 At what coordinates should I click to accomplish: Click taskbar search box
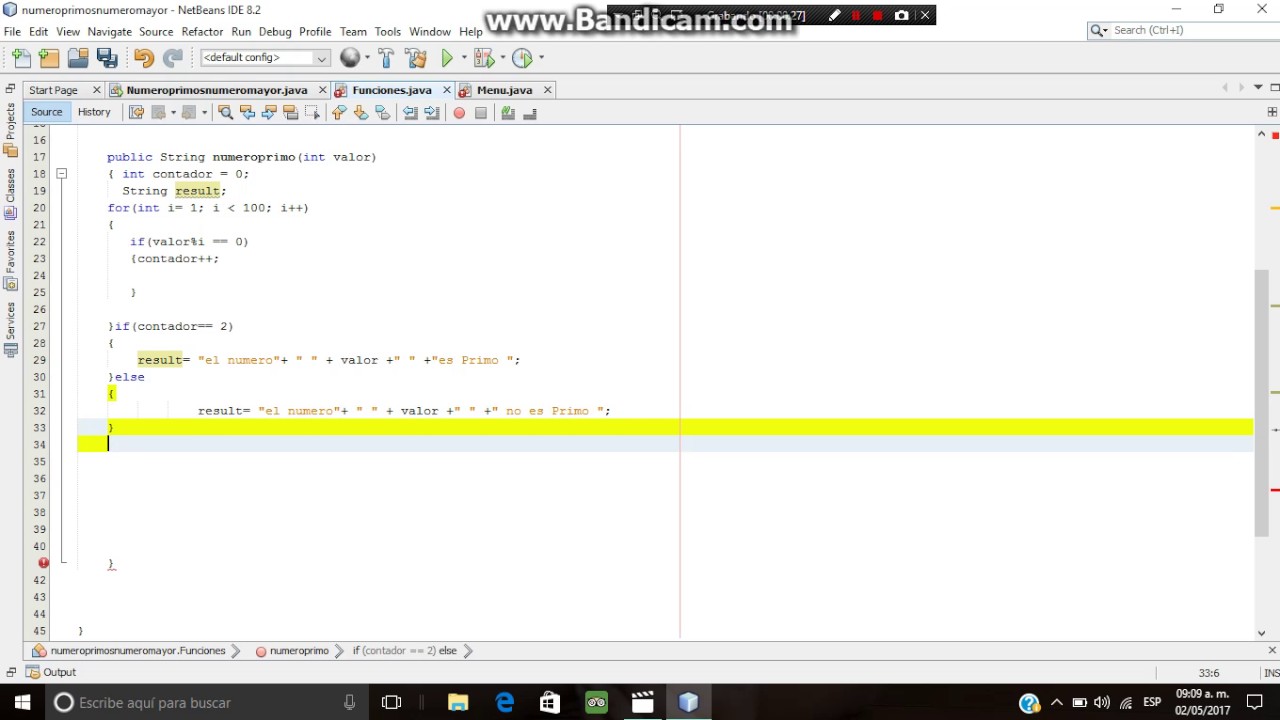207,702
